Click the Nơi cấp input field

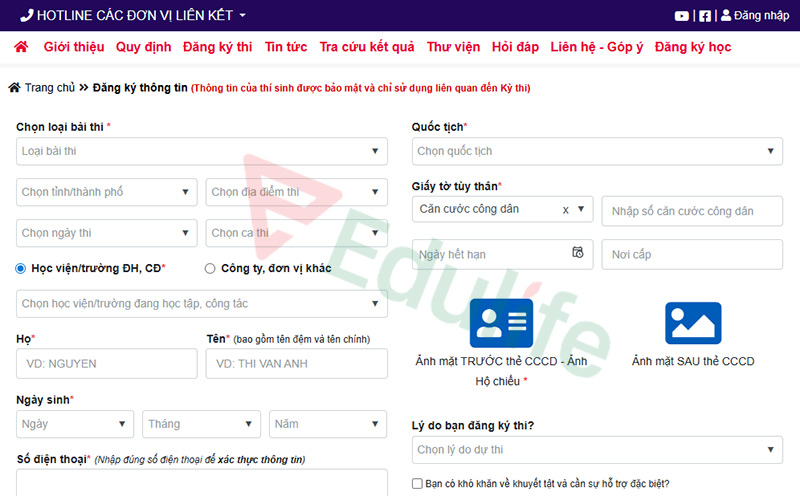pyautogui.click(x=692, y=254)
